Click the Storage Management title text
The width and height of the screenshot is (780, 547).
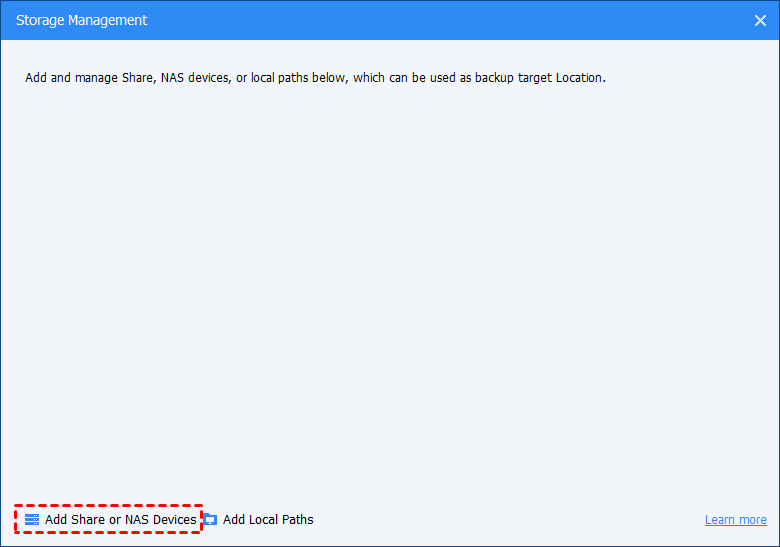coord(81,20)
